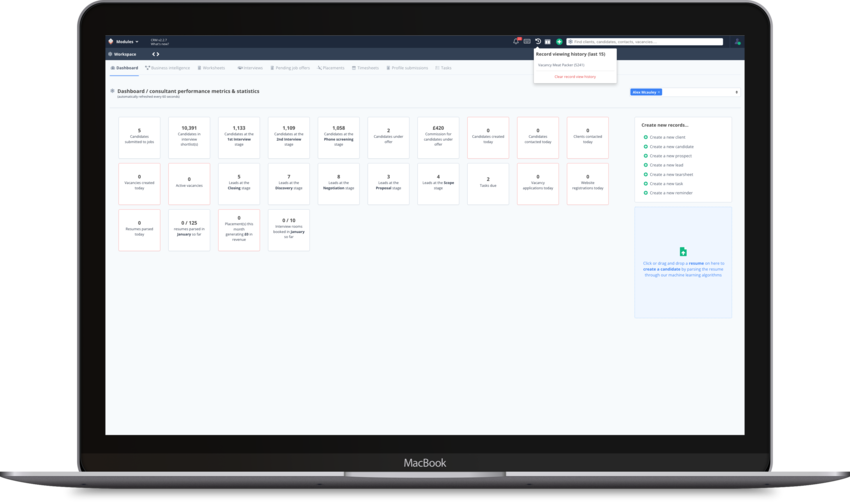Open the 10,391 Candidates in interview shortlists card
Image resolution: width=850 pixels, height=503 pixels.
pyautogui.click(x=189, y=138)
